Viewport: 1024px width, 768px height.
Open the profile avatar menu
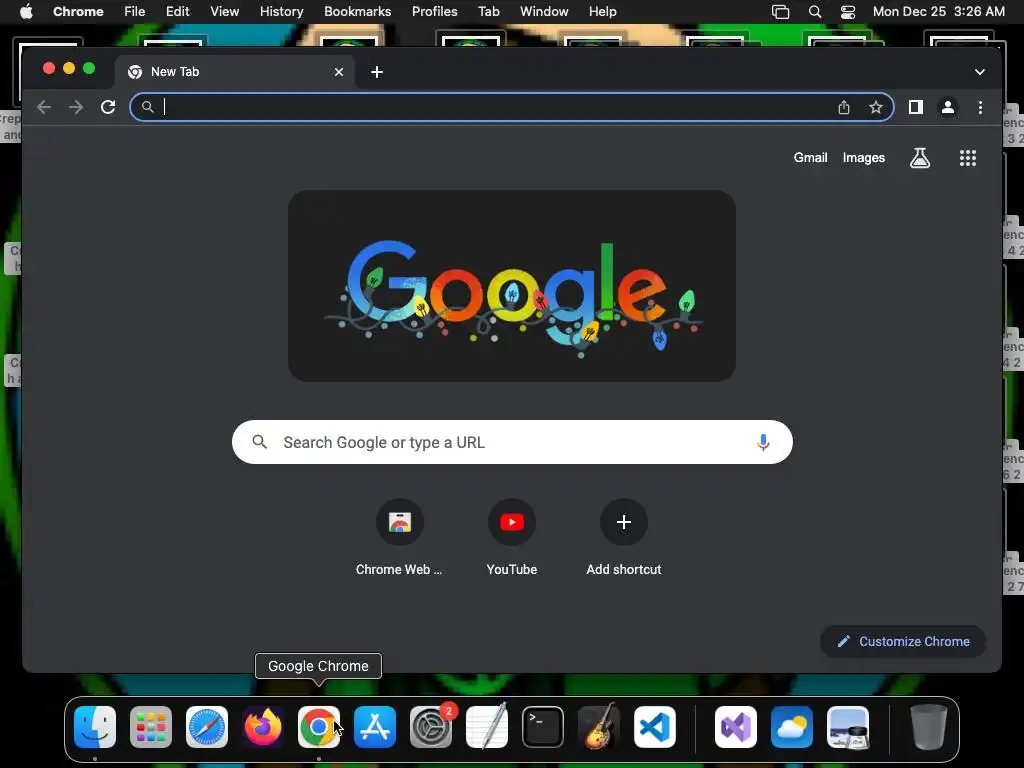pos(948,107)
